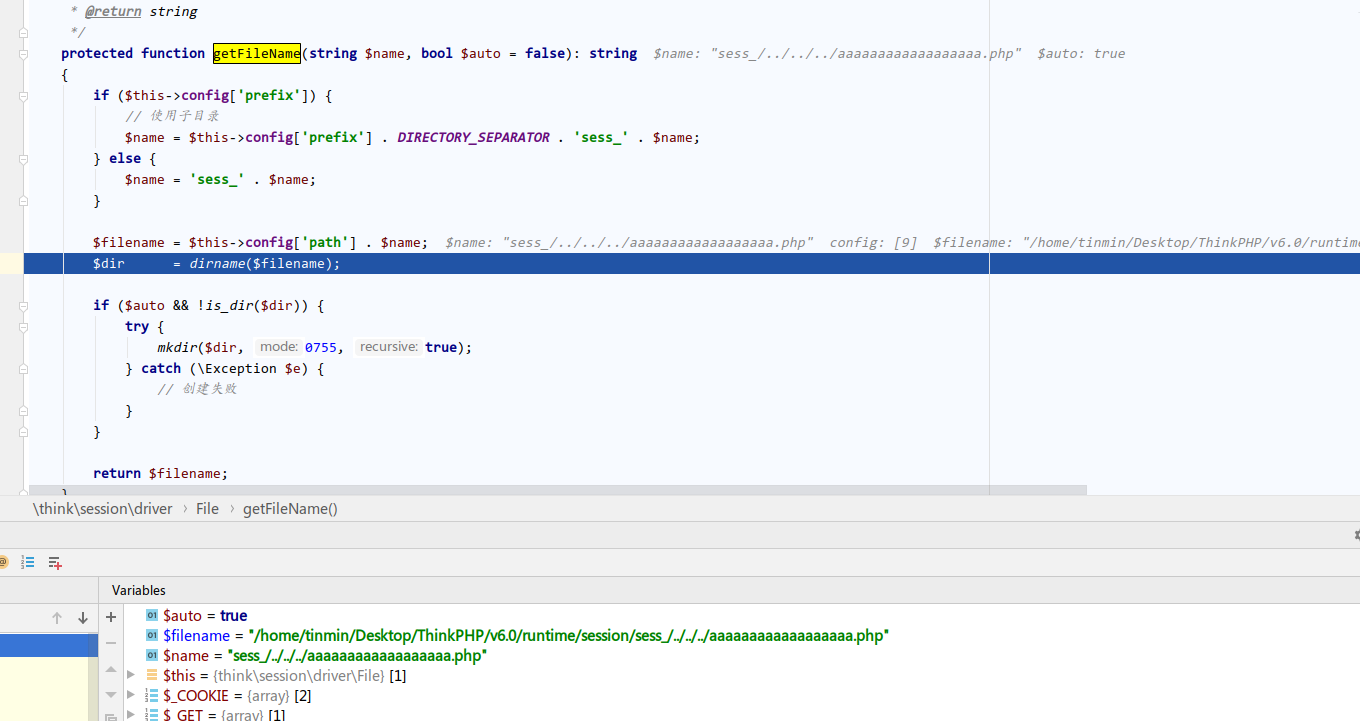Click the add to watches list icon
This screenshot has width=1360, height=721.
(x=55, y=563)
